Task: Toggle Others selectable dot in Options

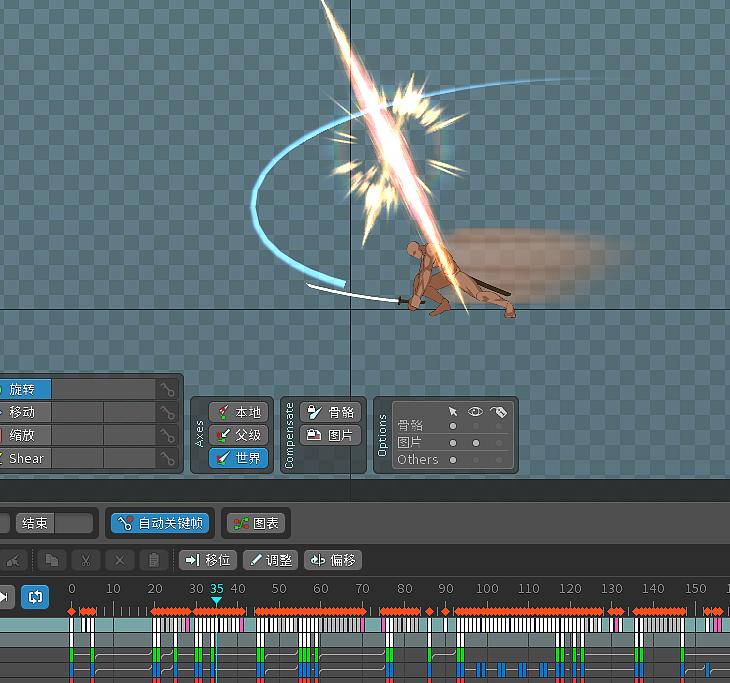Action: point(453,460)
